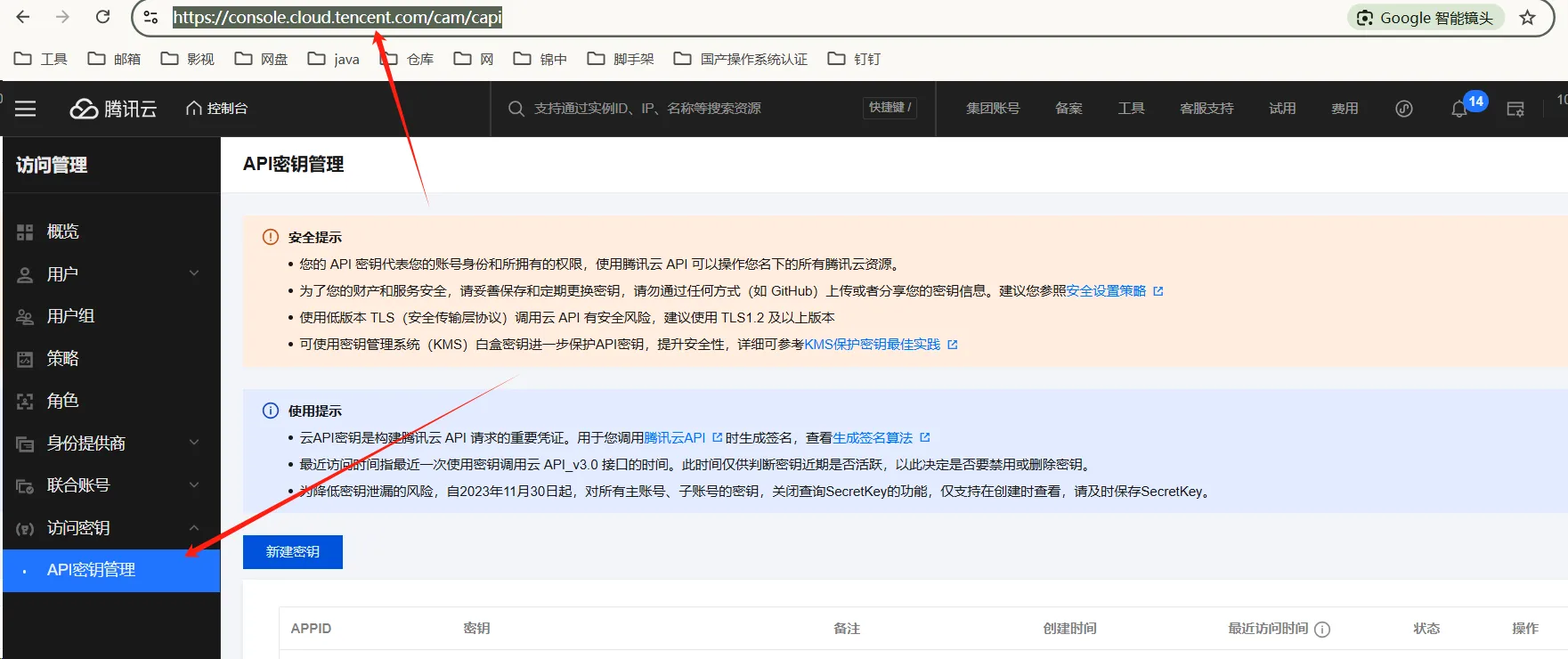The image size is (1568, 659).
Task: Open the 工具 top navigation menu
Action: pos(1131,109)
